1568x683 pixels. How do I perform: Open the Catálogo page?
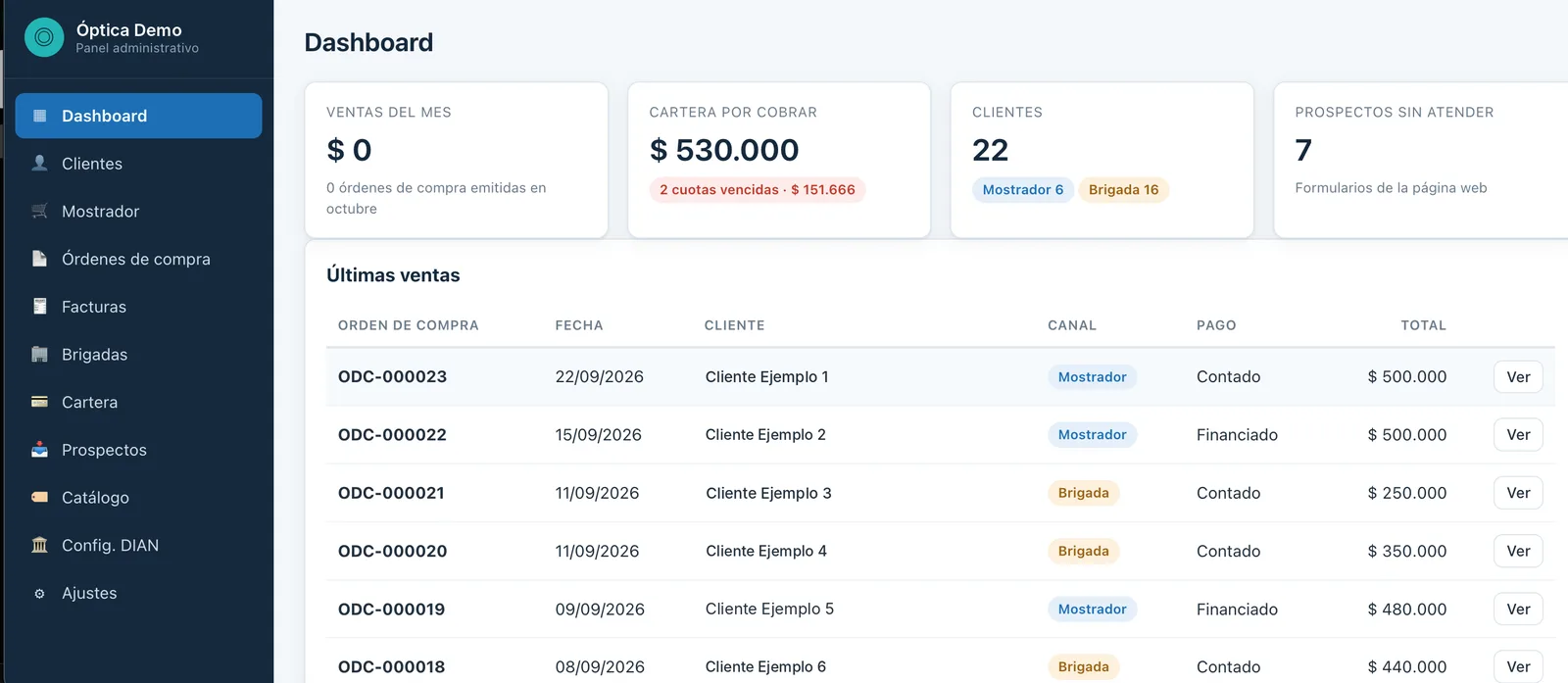[138, 497]
